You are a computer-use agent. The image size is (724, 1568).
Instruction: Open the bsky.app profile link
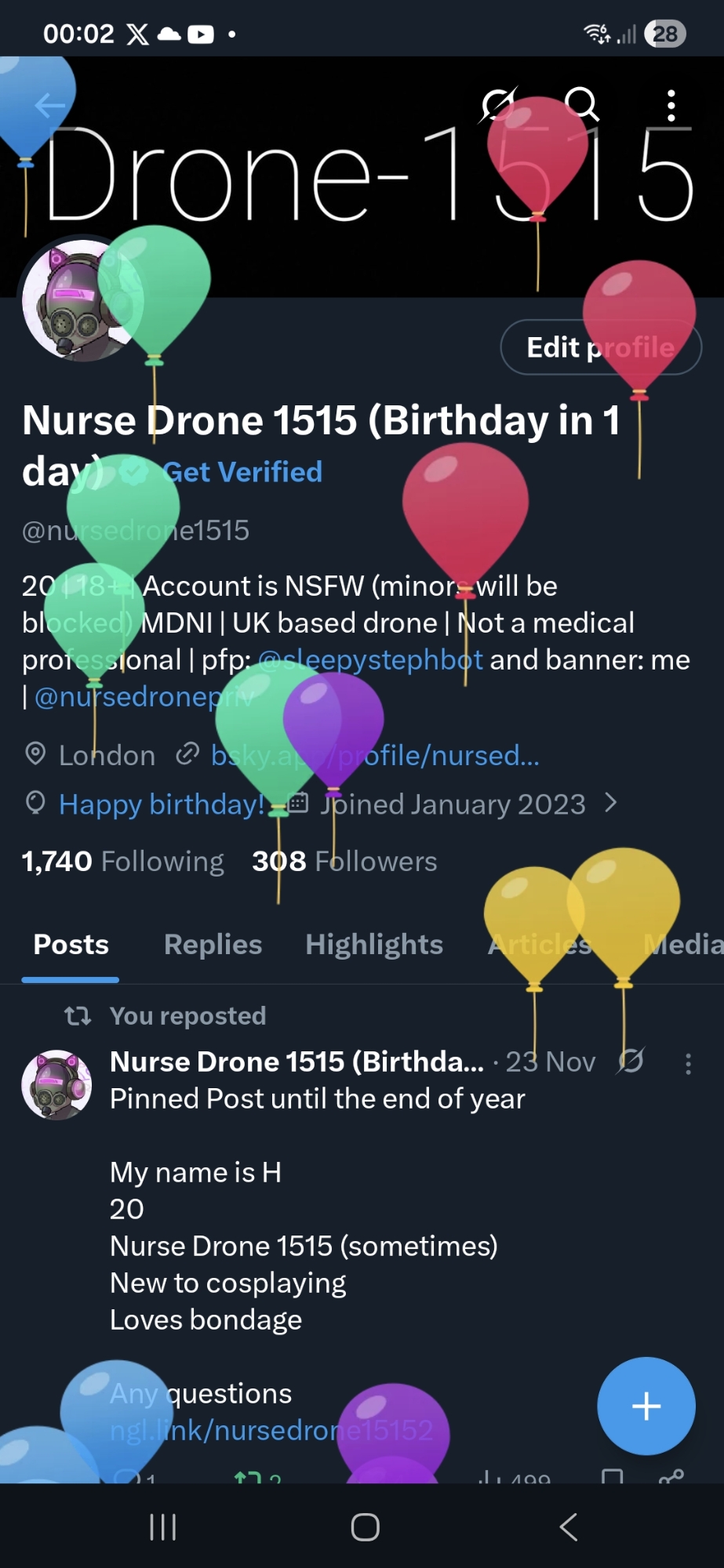tap(375, 756)
